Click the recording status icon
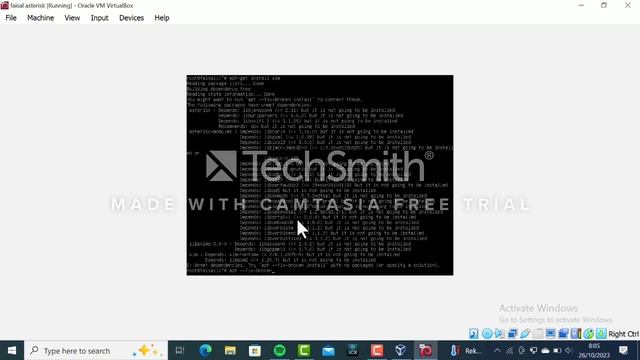Screen dimensions: 640x360 pos(563,333)
